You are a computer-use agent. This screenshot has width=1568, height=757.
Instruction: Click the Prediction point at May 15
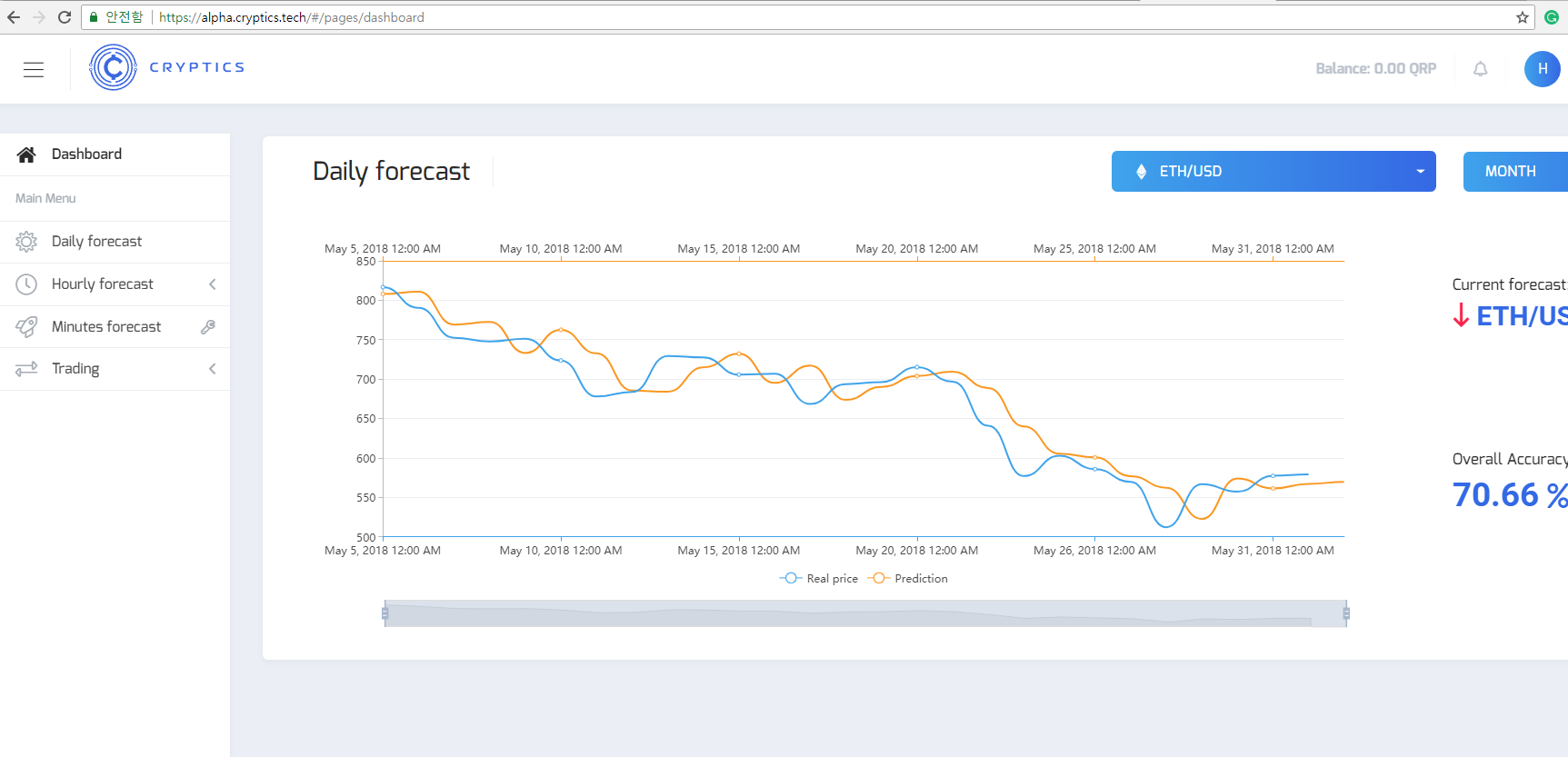[739, 354]
